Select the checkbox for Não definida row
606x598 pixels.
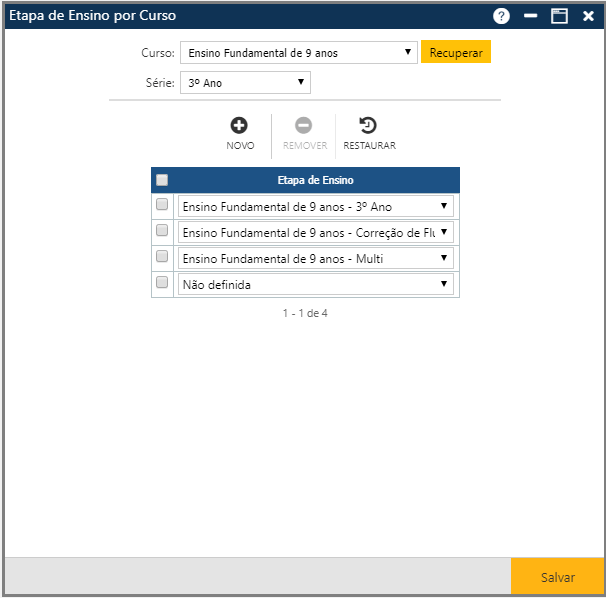(x=162, y=283)
